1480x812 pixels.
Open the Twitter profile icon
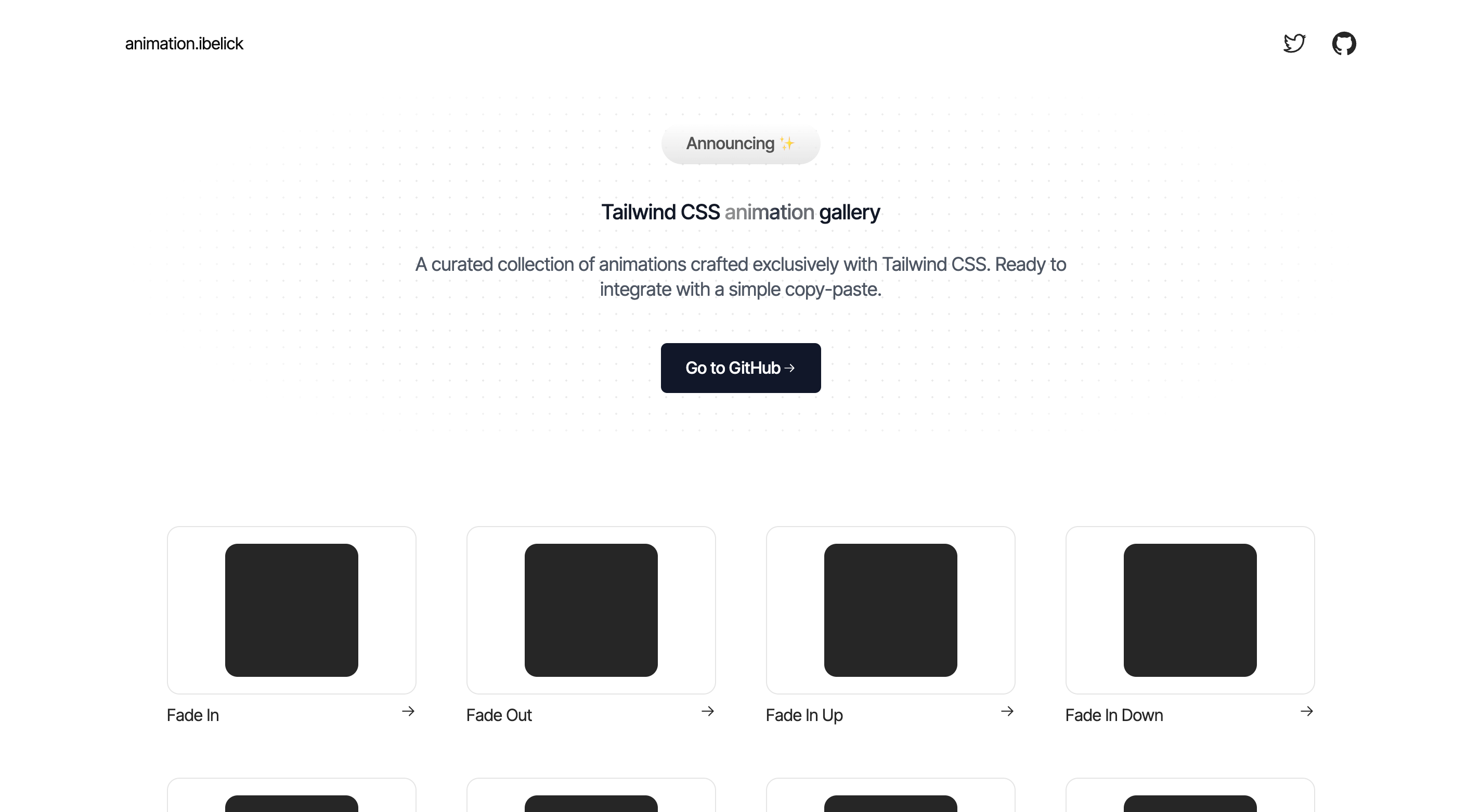pyautogui.click(x=1294, y=43)
